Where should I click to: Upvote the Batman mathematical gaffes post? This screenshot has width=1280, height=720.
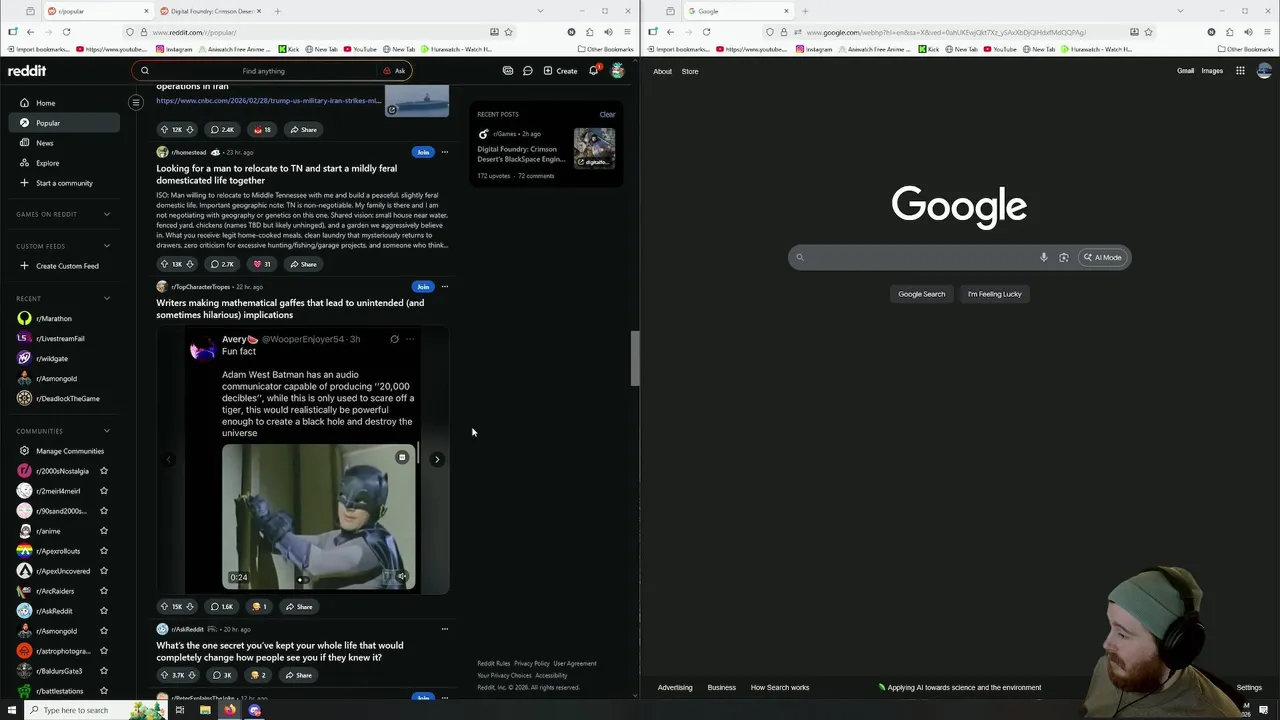tap(164, 606)
